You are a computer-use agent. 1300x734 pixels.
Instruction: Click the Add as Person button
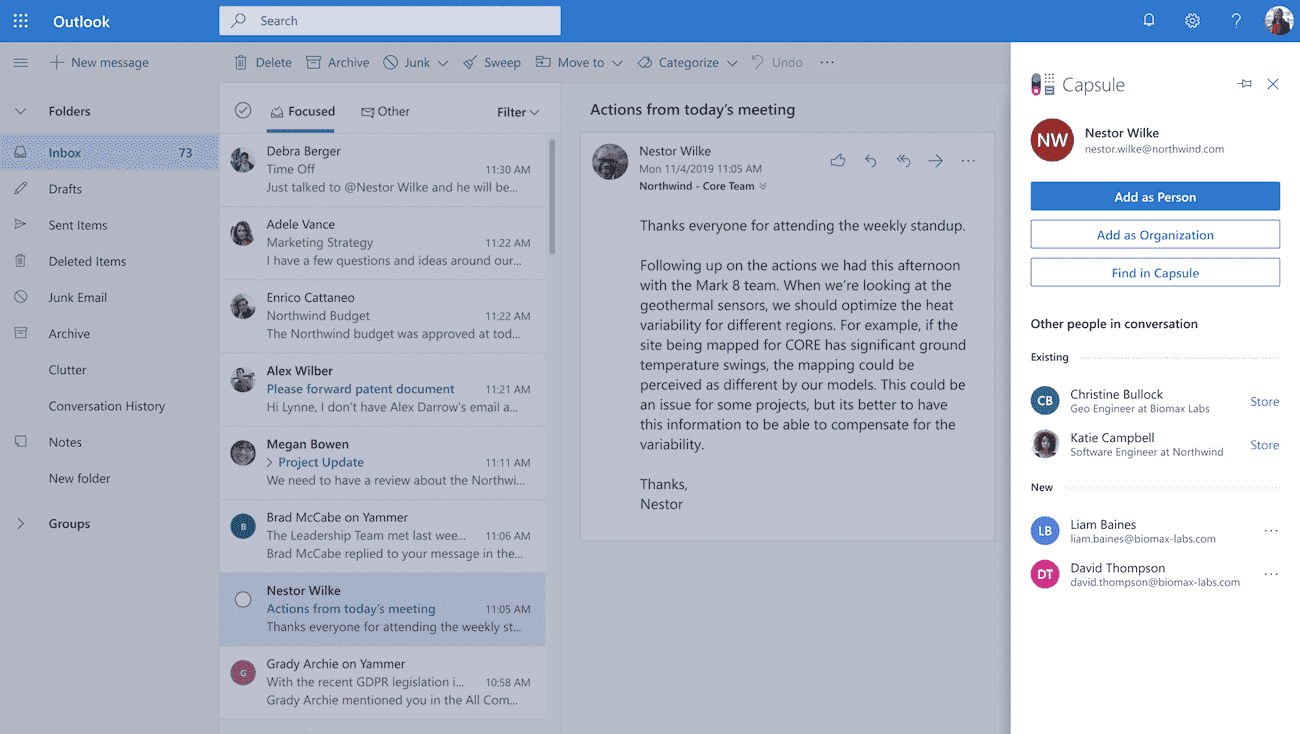point(1155,196)
